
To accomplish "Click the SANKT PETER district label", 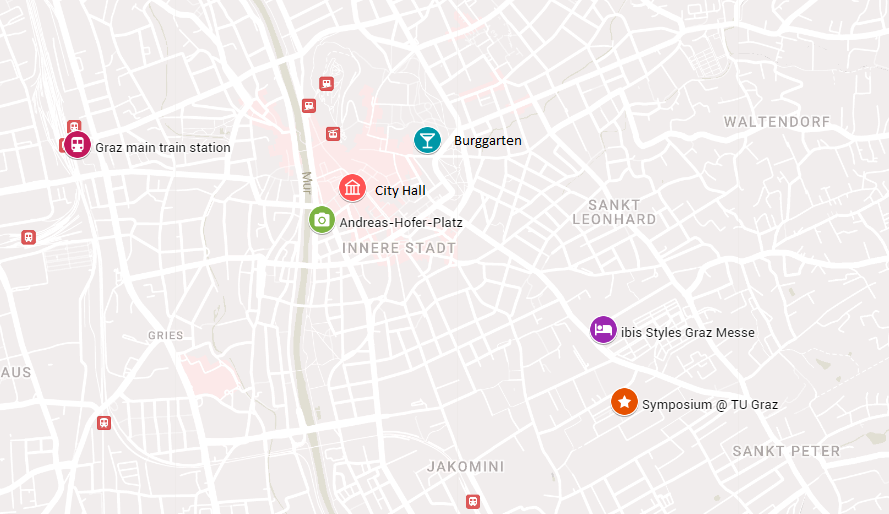I will tap(786, 451).
